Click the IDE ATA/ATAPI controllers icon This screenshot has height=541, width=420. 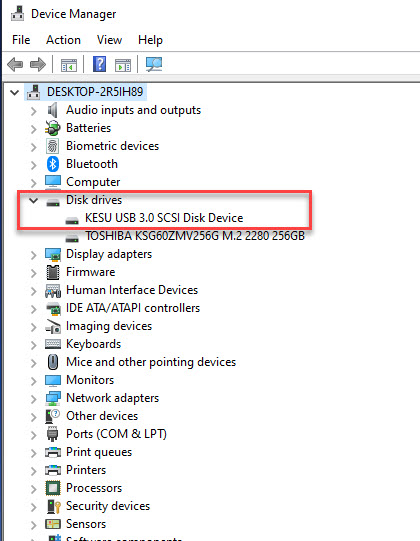pyautogui.click(x=53, y=308)
